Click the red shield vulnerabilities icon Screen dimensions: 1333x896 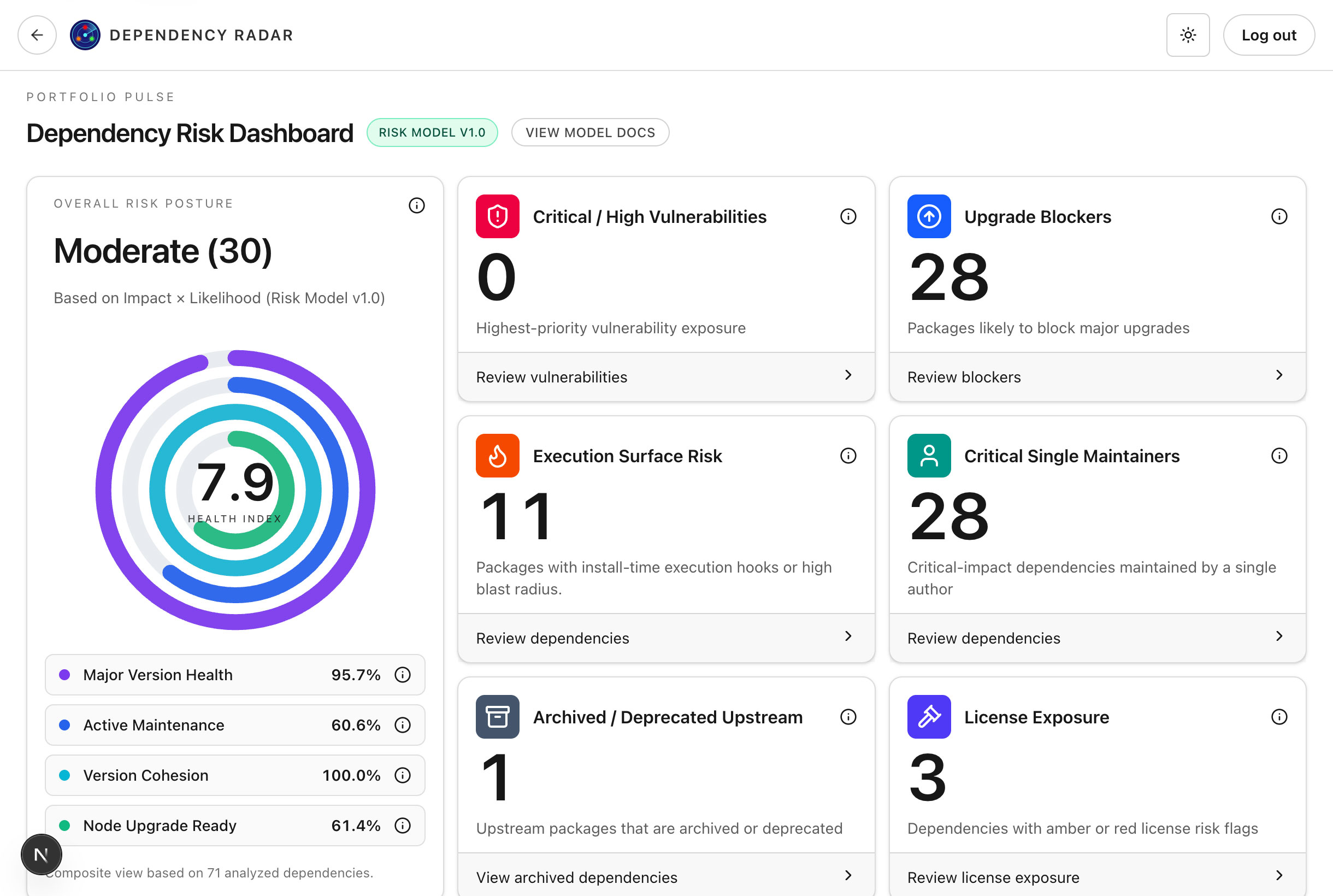coord(497,216)
